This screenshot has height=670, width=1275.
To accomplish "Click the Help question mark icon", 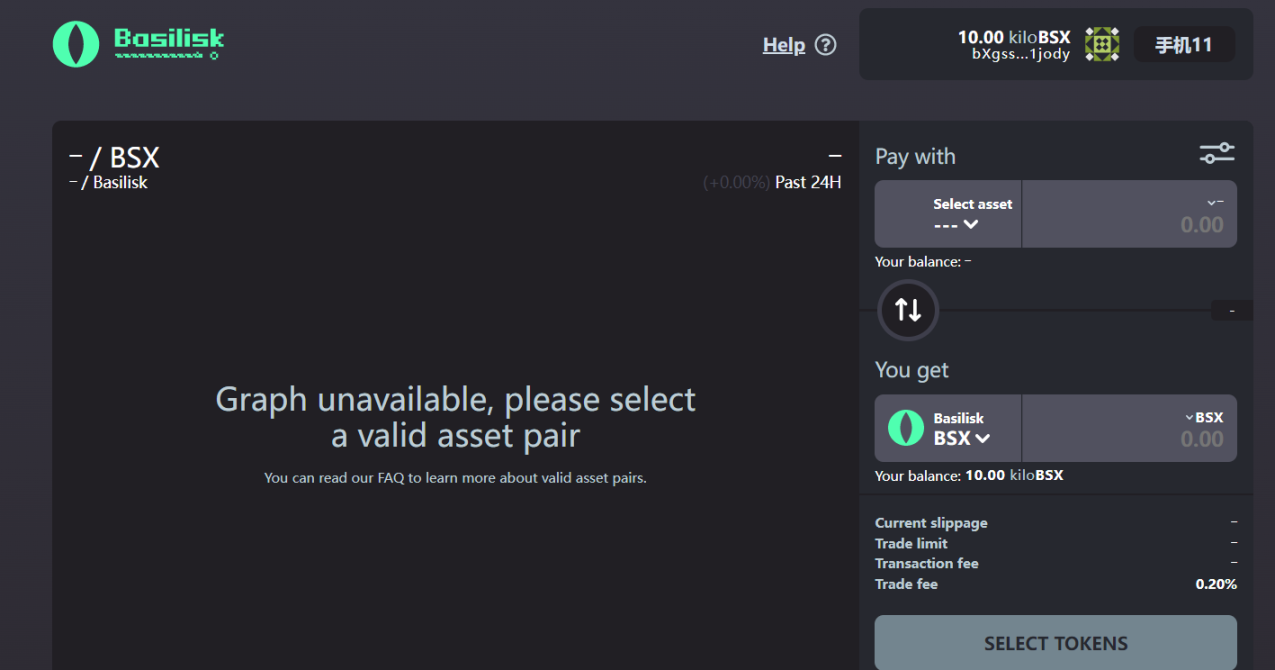I will pos(825,45).
